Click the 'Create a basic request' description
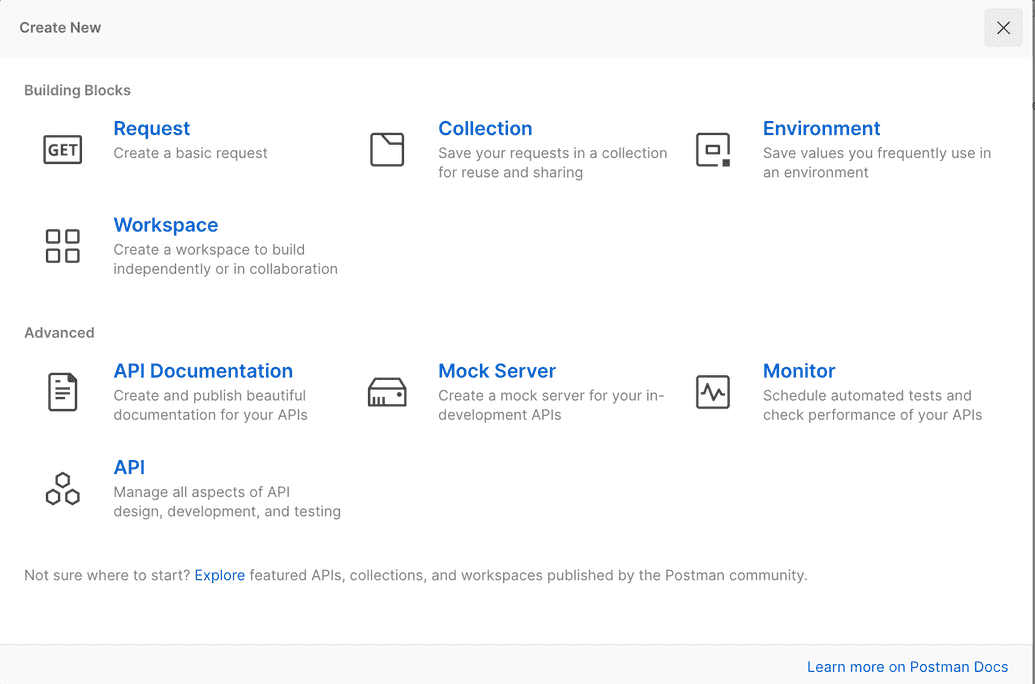1035x684 pixels. click(190, 153)
